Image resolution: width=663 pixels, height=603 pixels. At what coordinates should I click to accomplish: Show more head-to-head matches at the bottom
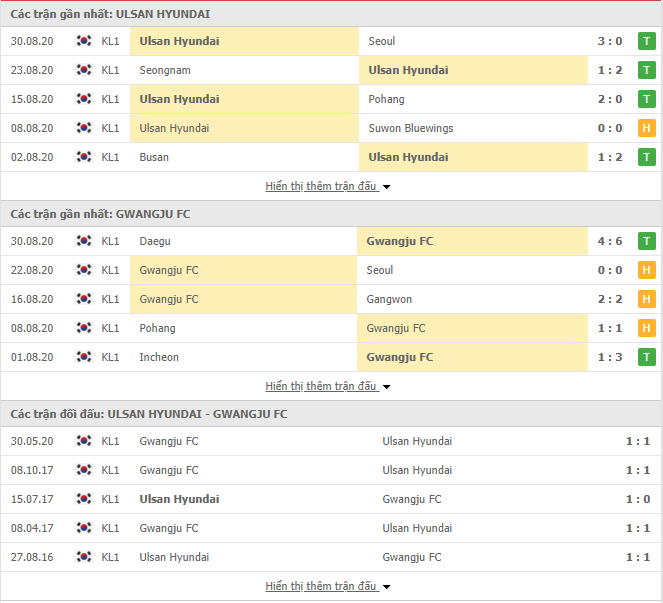328,586
